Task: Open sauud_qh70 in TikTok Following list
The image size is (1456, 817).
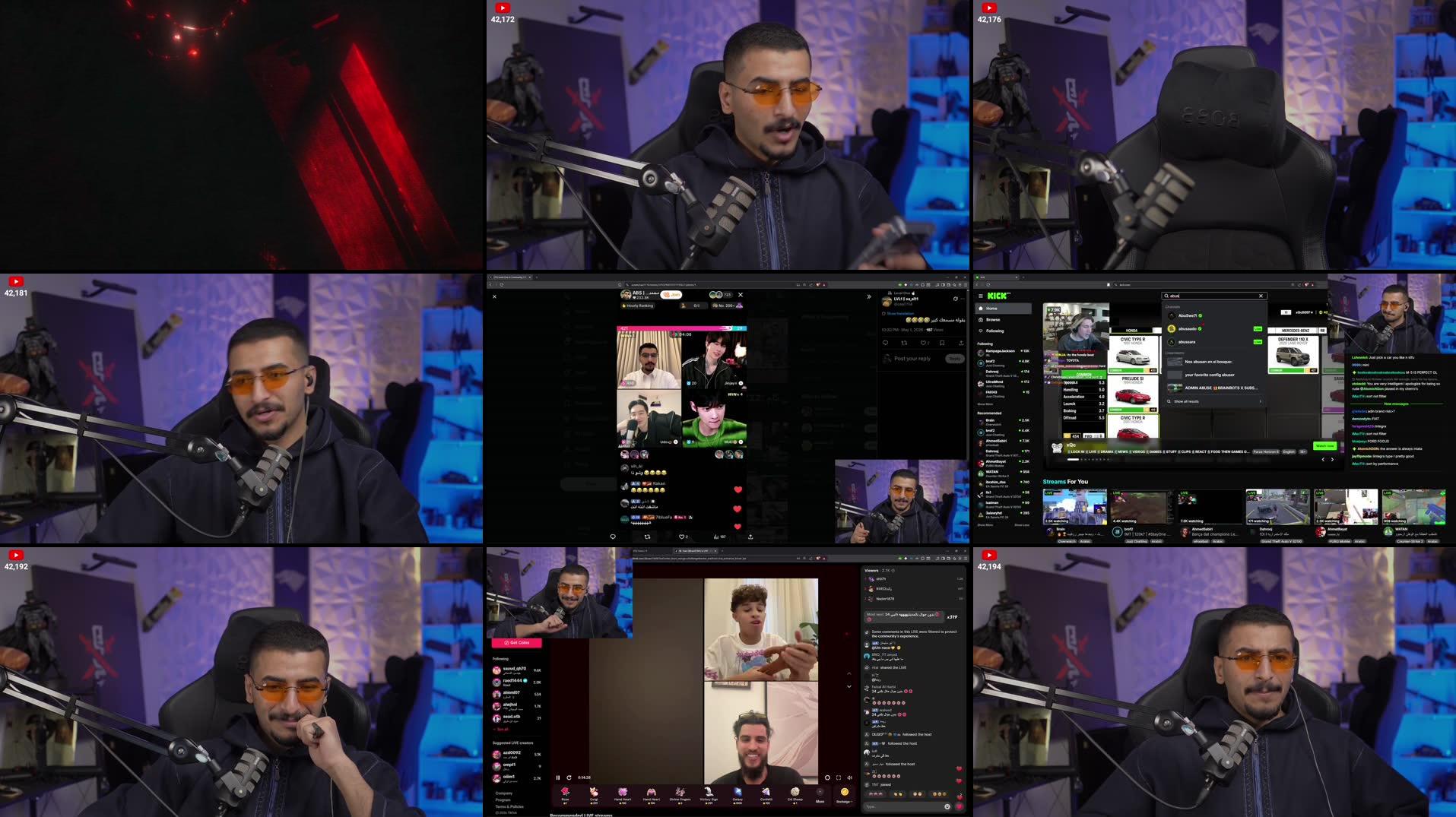Action: click(517, 670)
